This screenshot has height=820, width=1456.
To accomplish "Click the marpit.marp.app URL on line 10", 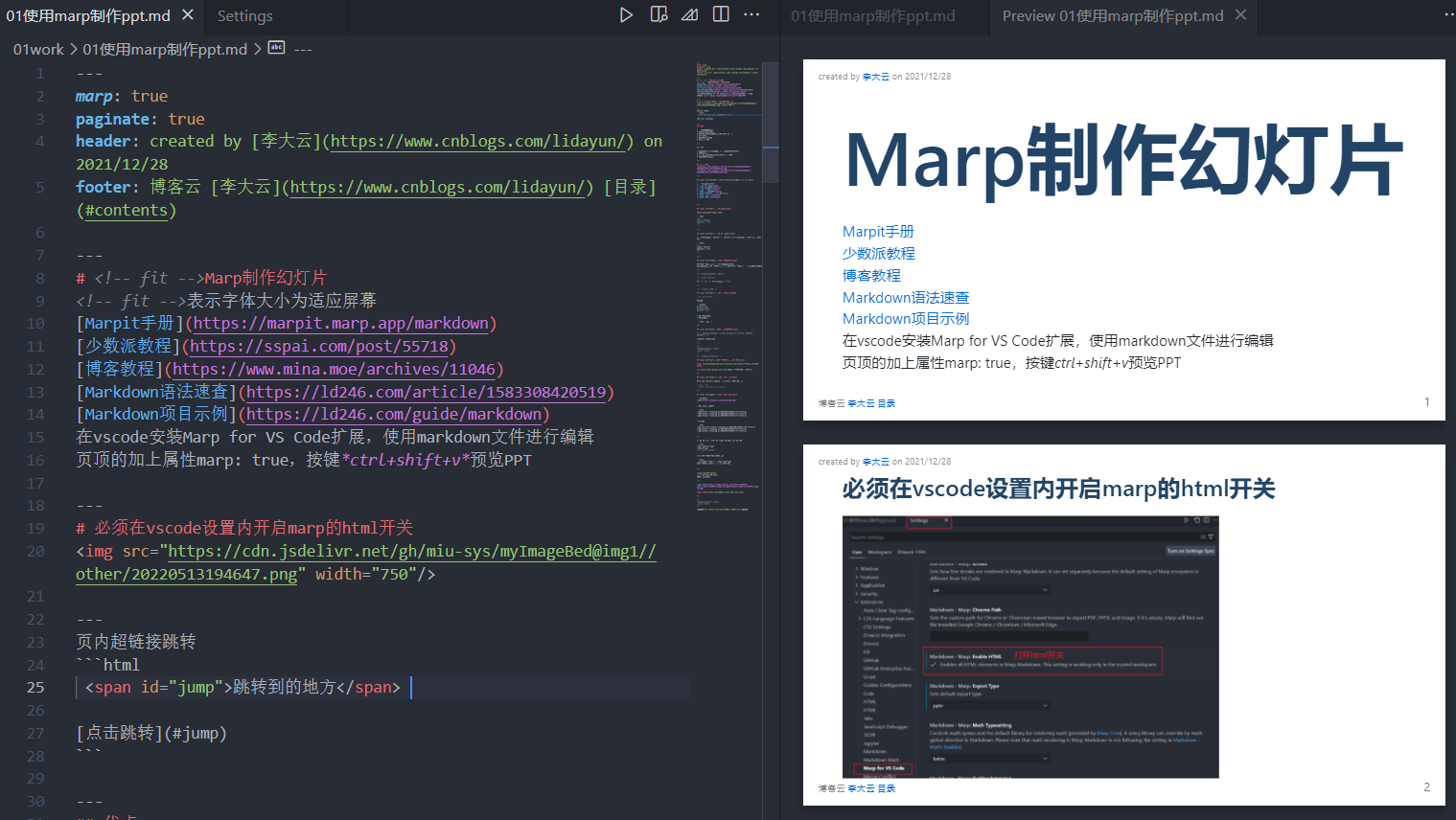I will pyautogui.click(x=341, y=324).
